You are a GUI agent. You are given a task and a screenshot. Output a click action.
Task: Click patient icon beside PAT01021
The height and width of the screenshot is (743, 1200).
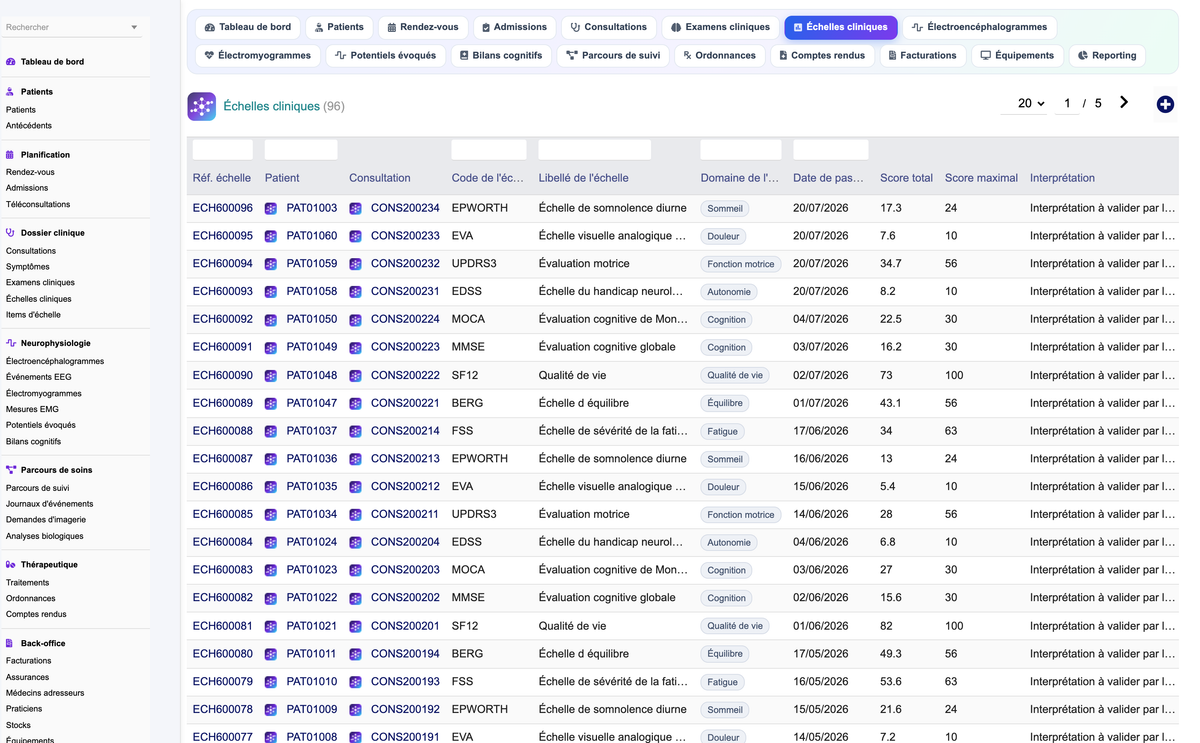point(271,626)
